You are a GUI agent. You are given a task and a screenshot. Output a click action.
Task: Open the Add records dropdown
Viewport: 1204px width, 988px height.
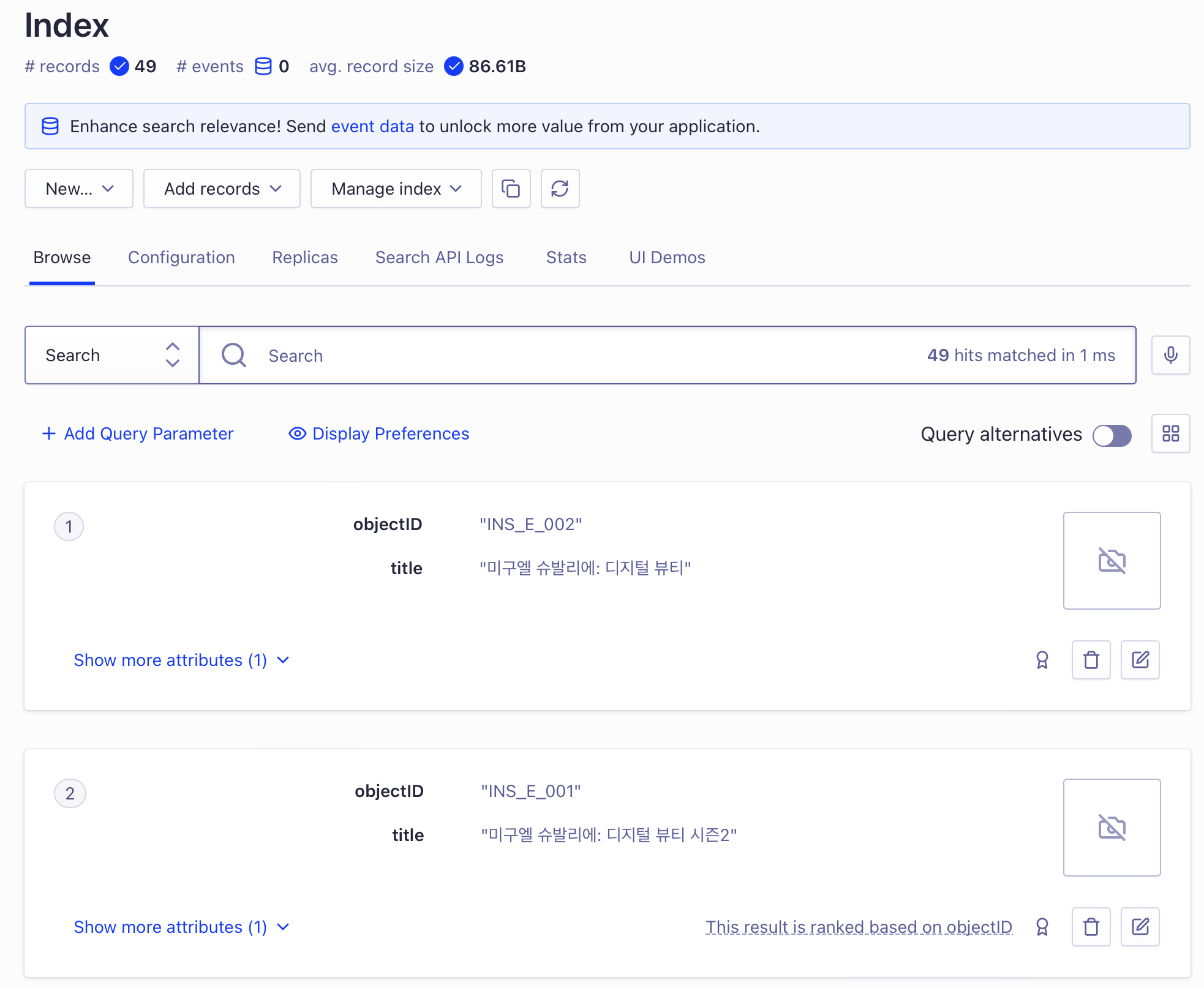pos(222,189)
